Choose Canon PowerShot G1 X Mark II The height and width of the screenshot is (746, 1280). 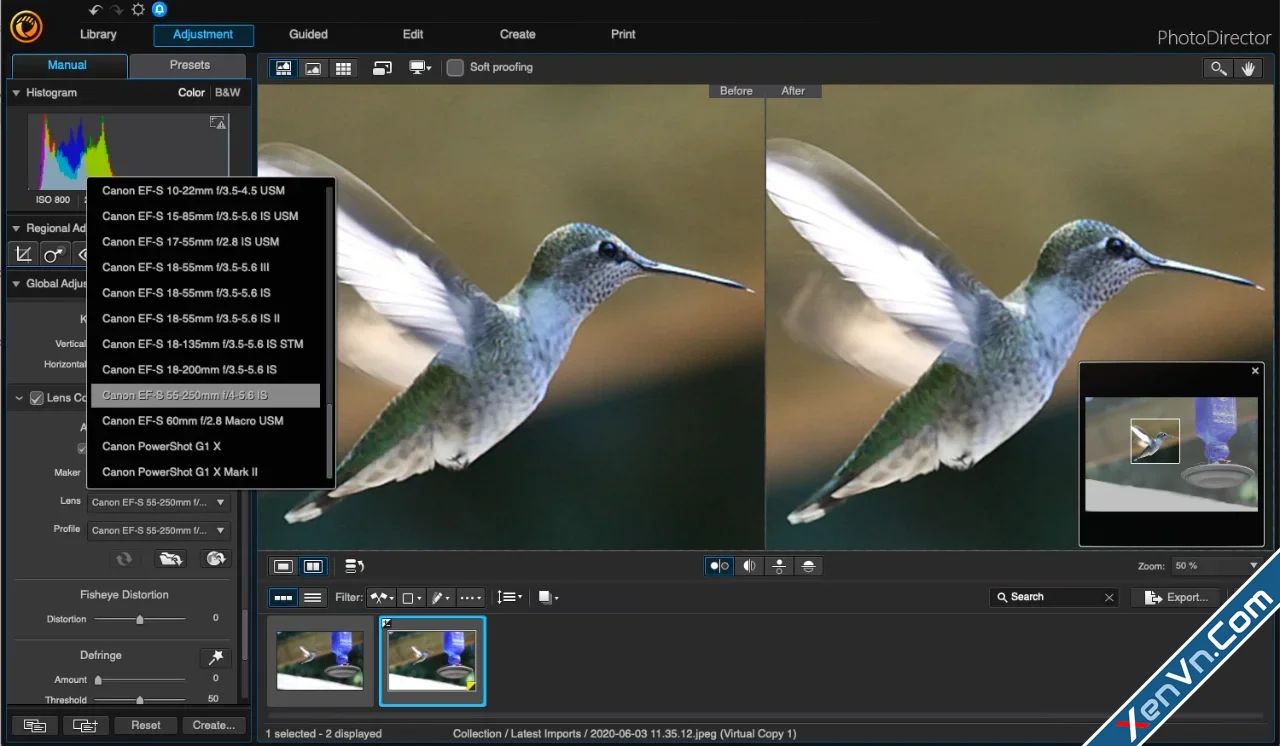click(x=205, y=472)
